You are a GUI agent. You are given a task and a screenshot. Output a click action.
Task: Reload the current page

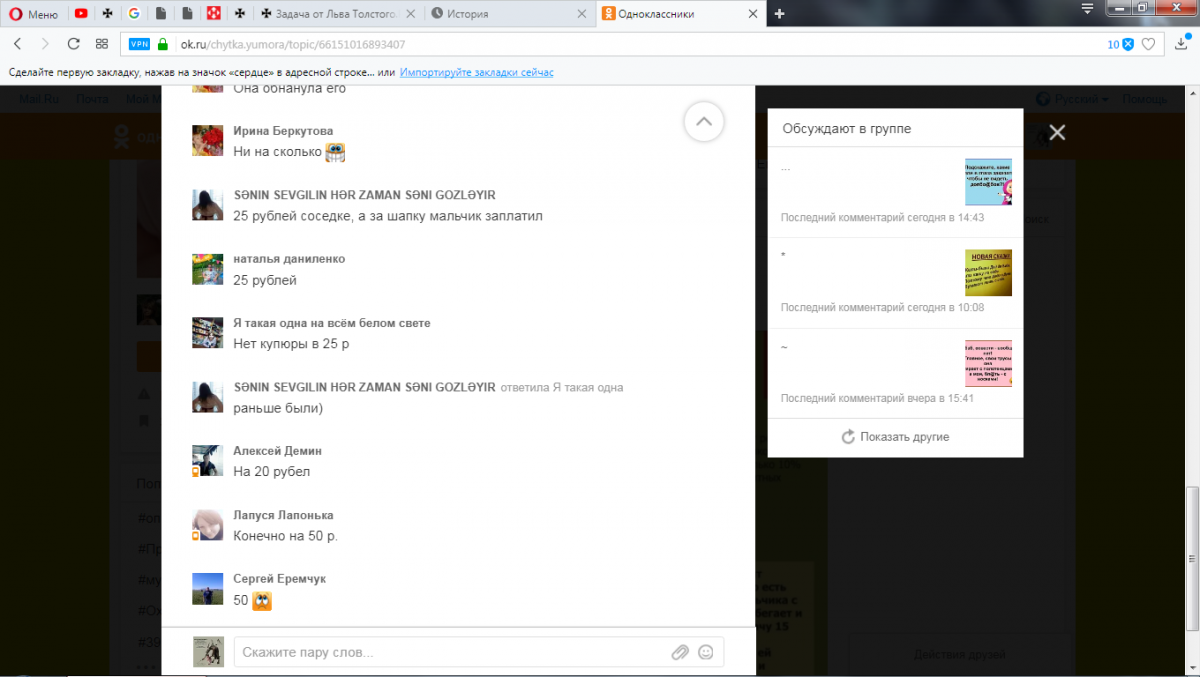point(73,44)
